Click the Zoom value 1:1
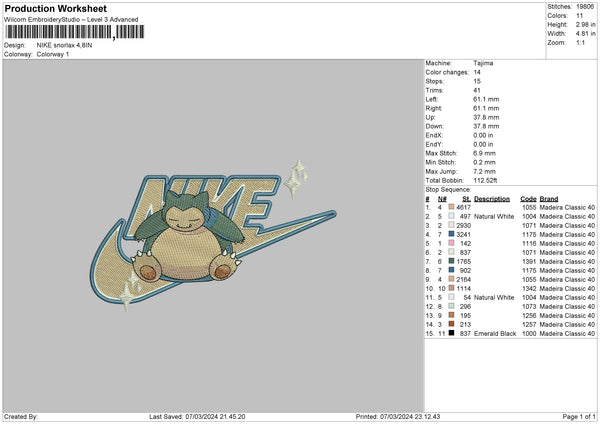600x424 pixels. 580,42
